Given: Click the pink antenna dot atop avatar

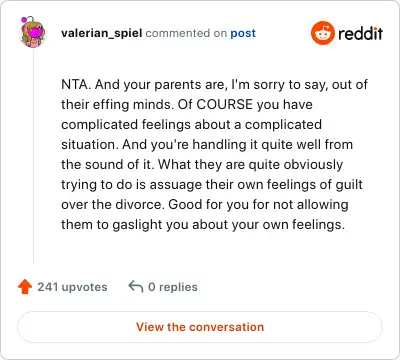Looking at the screenshot, I should [24, 20].
